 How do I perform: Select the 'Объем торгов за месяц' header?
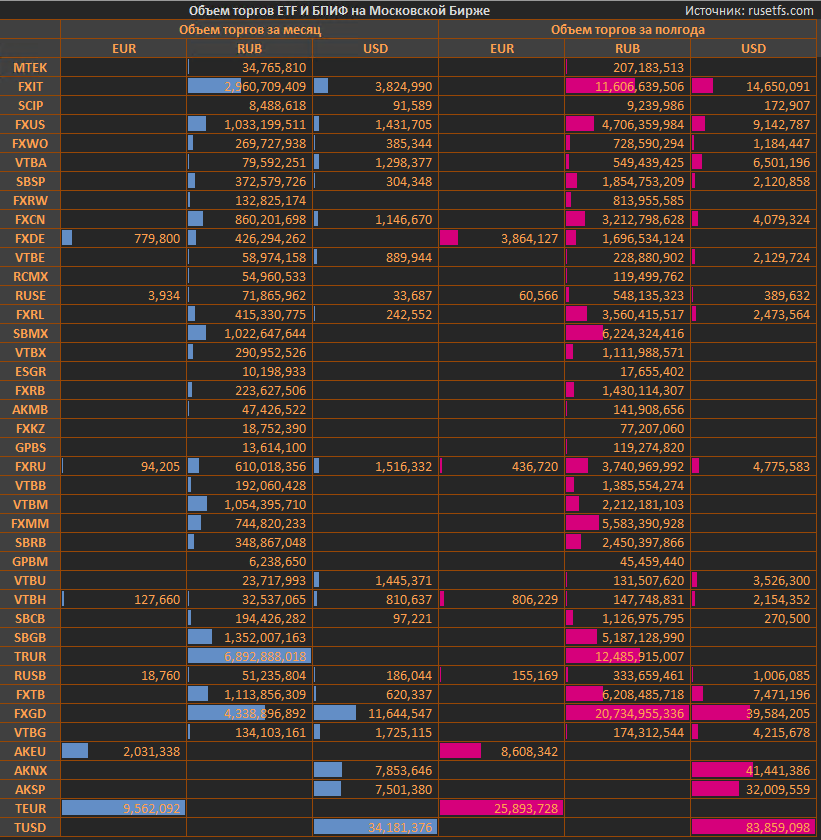click(250, 29)
